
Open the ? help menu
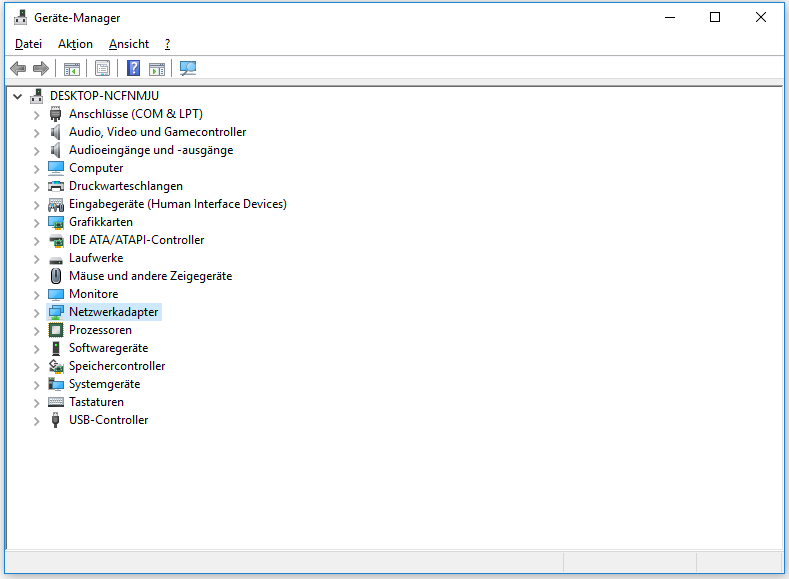point(168,44)
